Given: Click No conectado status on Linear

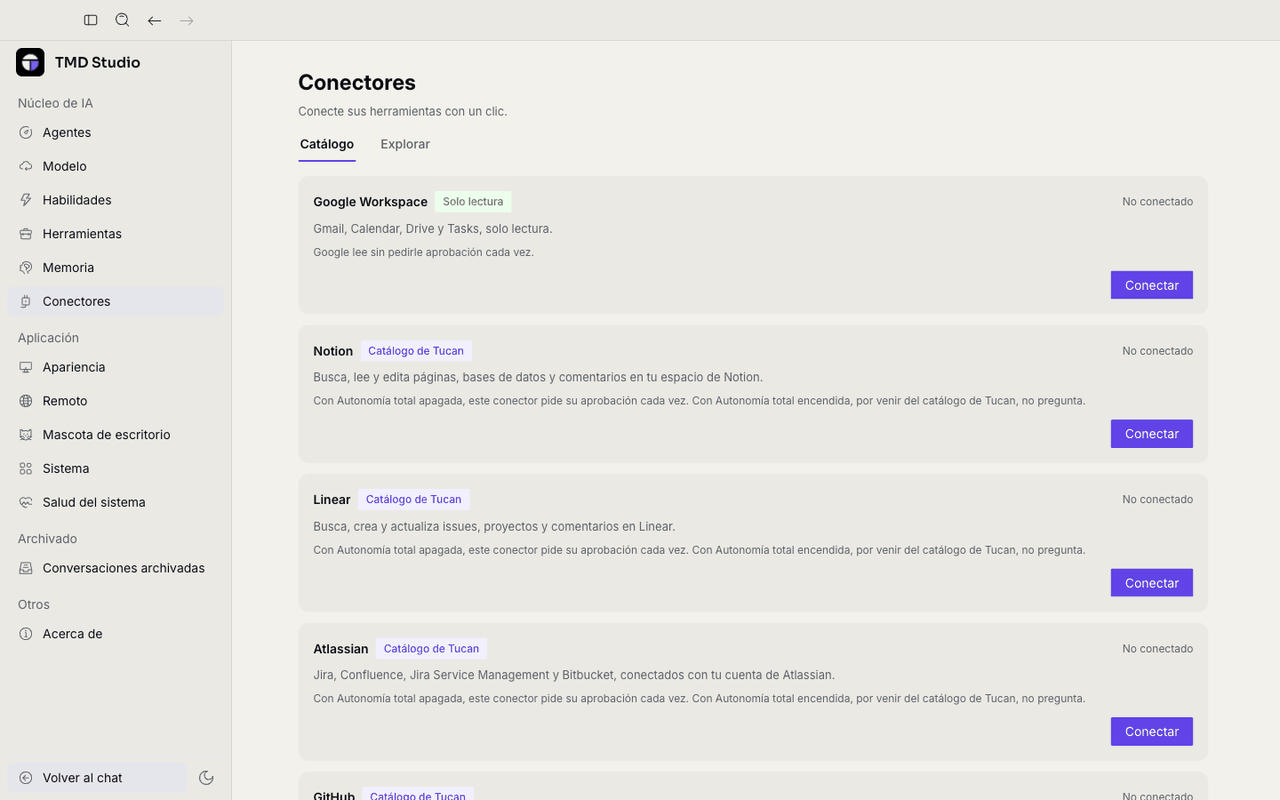Looking at the screenshot, I should [1157, 499].
